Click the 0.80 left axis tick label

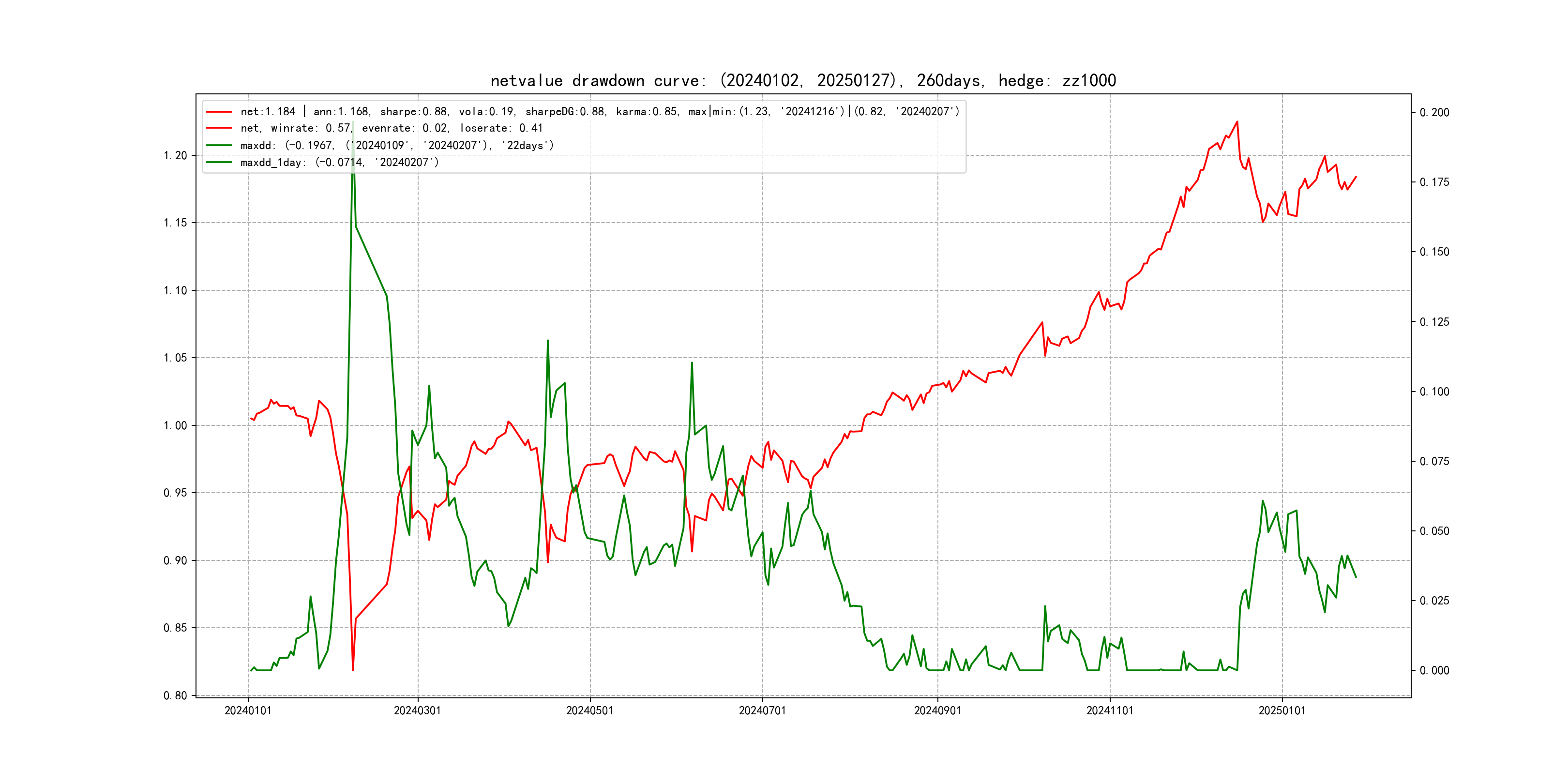tap(175, 696)
